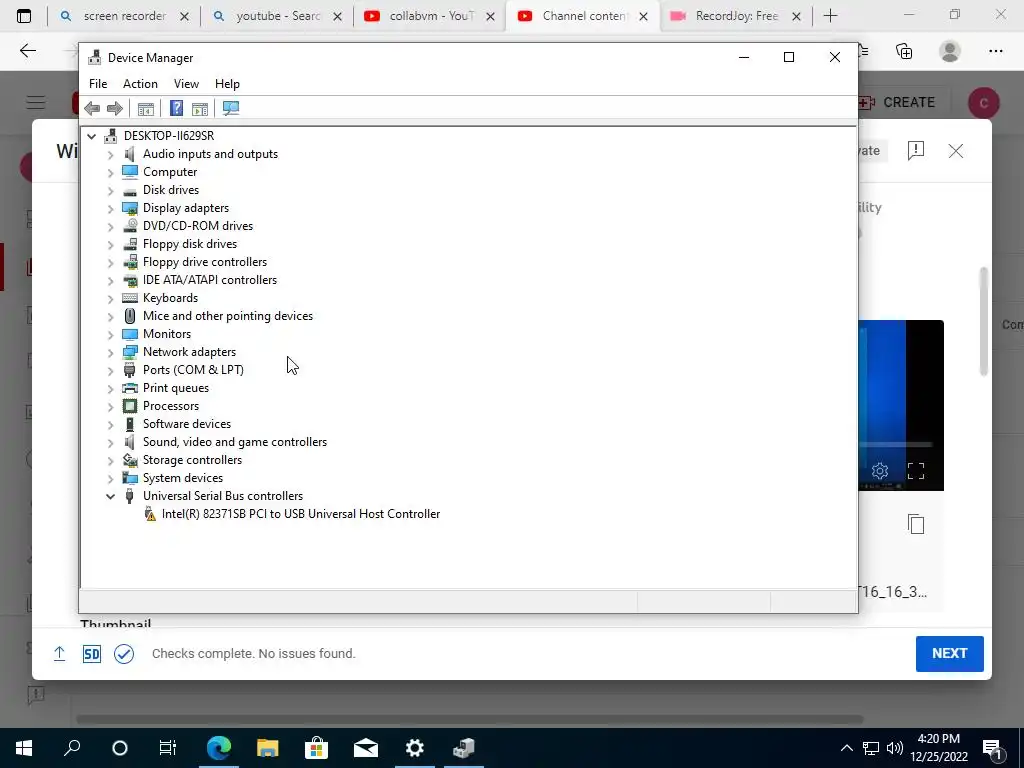Open the Action menu in Device Manager
1024x768 pixels.
[140, 84]
